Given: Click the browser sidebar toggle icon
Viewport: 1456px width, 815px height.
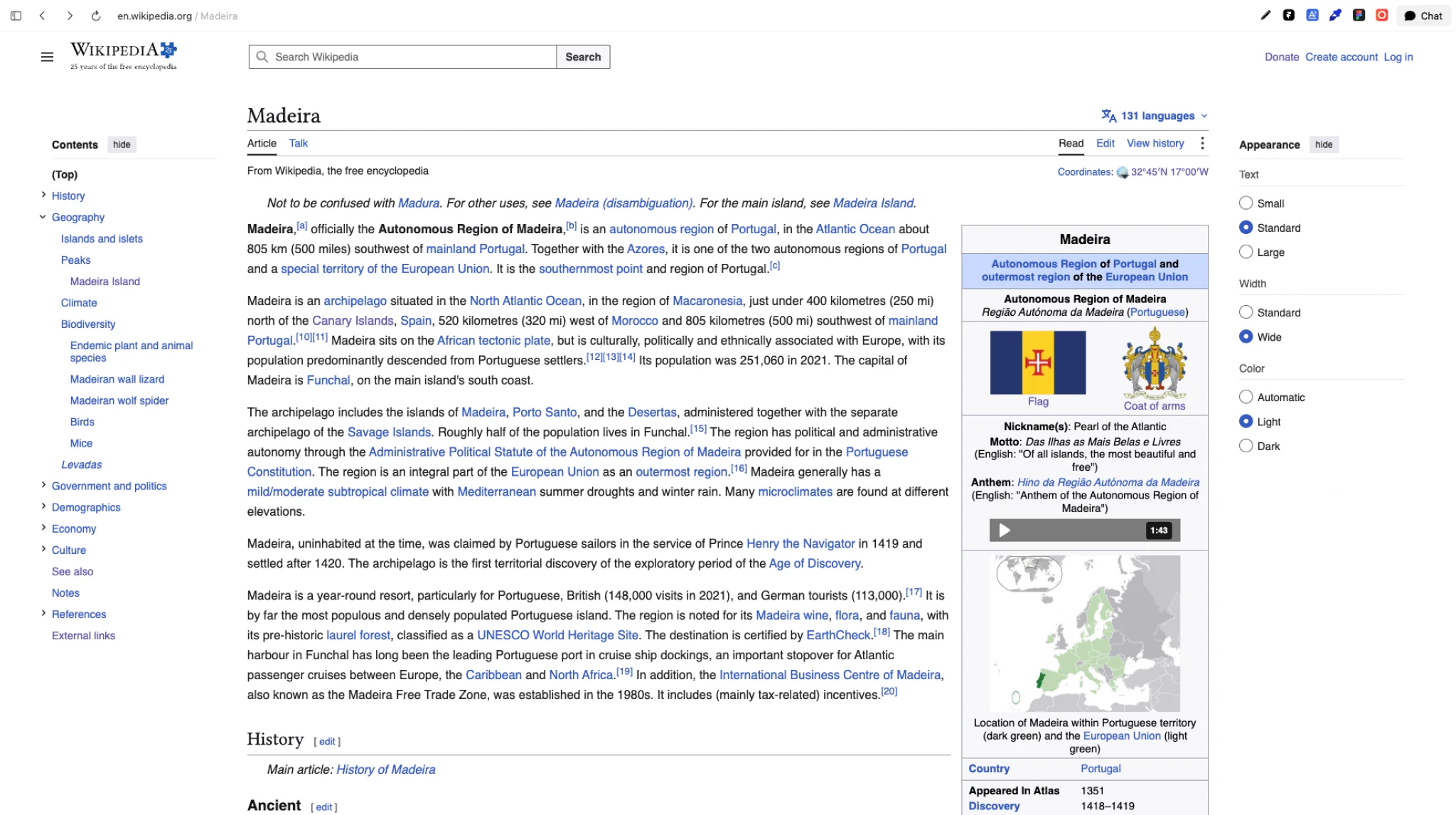Looking at the screenshot, I should pyautogui.click(x=16, y=16).
